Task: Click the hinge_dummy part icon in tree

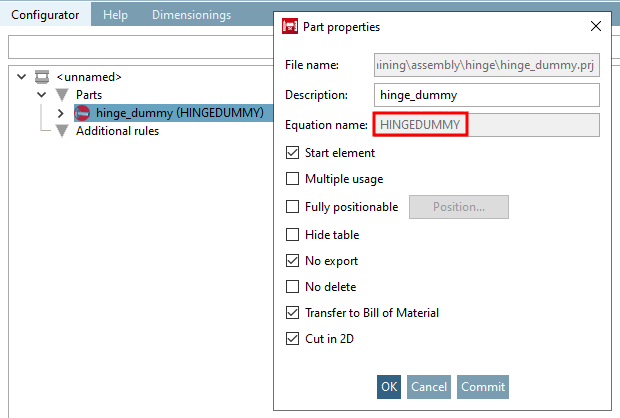Action: pos(83,113)
